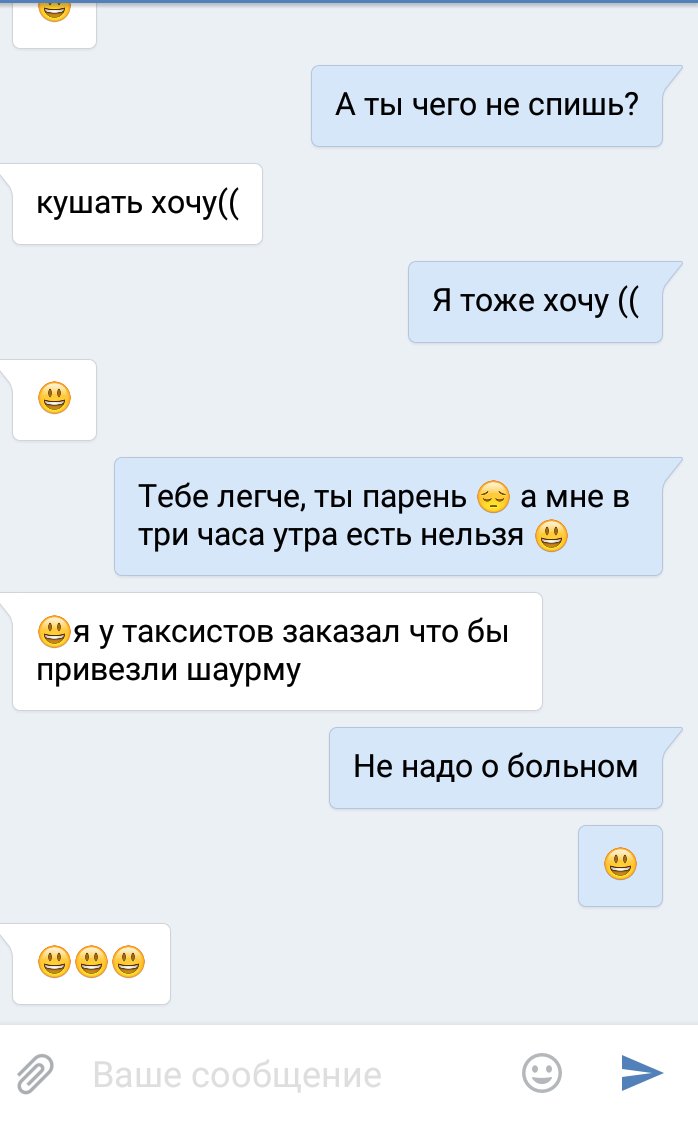Tap the smiley emoji before 'я у таксистов'
Image resolution: width=698 pixels, height=1121 pixels.
[54, 631]
